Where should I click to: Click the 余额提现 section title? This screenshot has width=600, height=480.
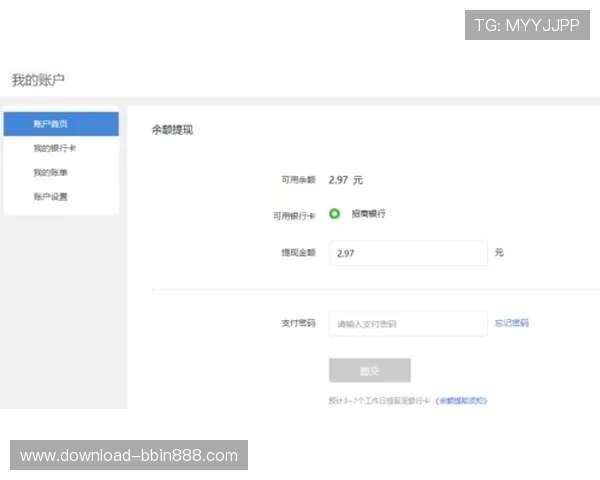tap(173, 130)
